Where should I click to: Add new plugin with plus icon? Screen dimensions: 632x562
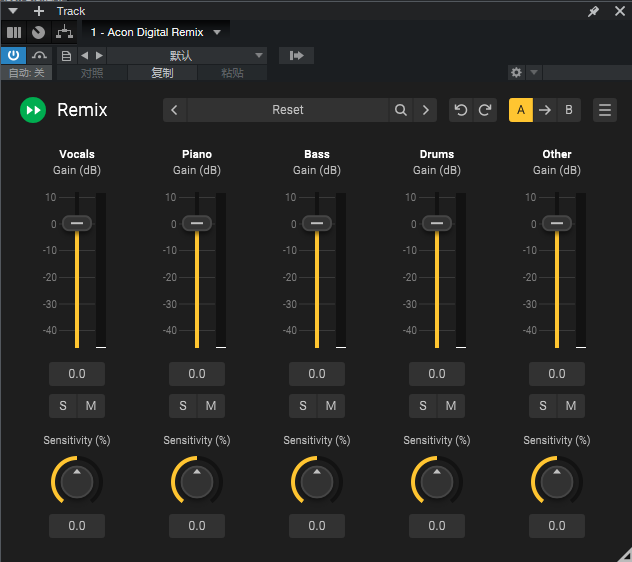coord(39,11)
